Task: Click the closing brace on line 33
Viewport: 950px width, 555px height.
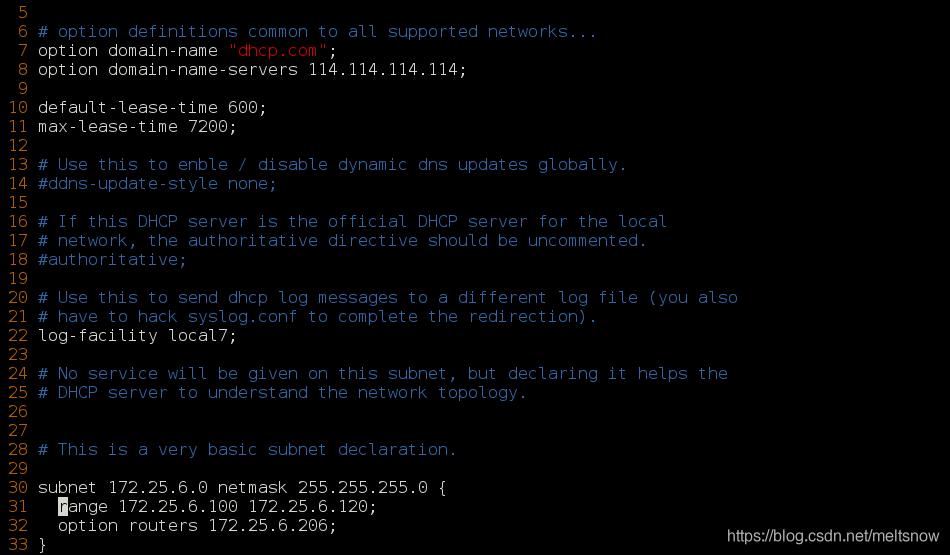Action: point(42,545)
